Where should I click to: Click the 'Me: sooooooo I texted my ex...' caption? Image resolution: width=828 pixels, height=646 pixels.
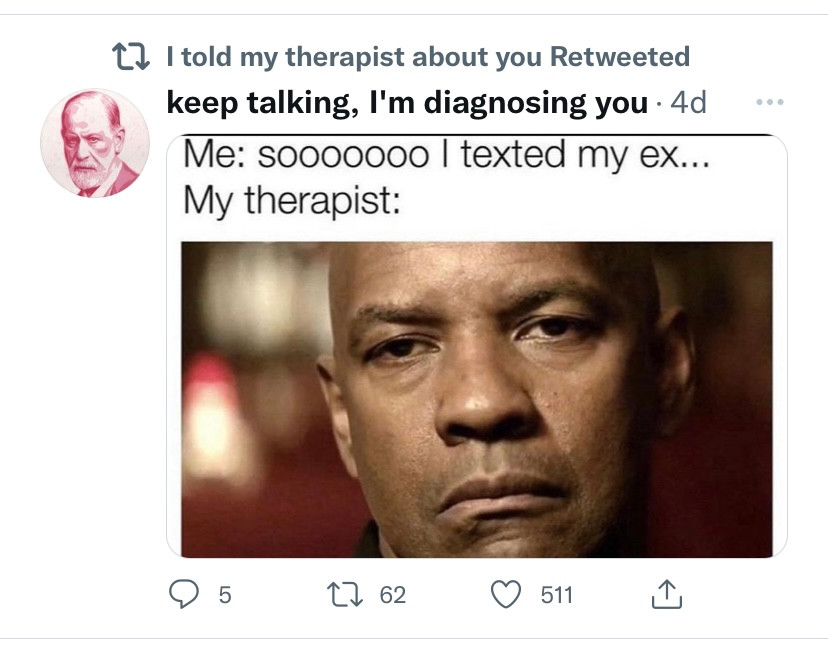point(447,155)
